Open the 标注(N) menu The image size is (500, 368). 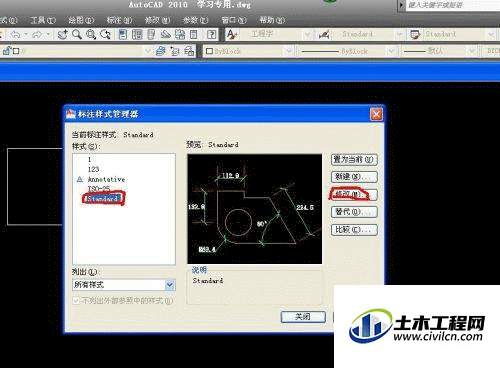[119, 20]
